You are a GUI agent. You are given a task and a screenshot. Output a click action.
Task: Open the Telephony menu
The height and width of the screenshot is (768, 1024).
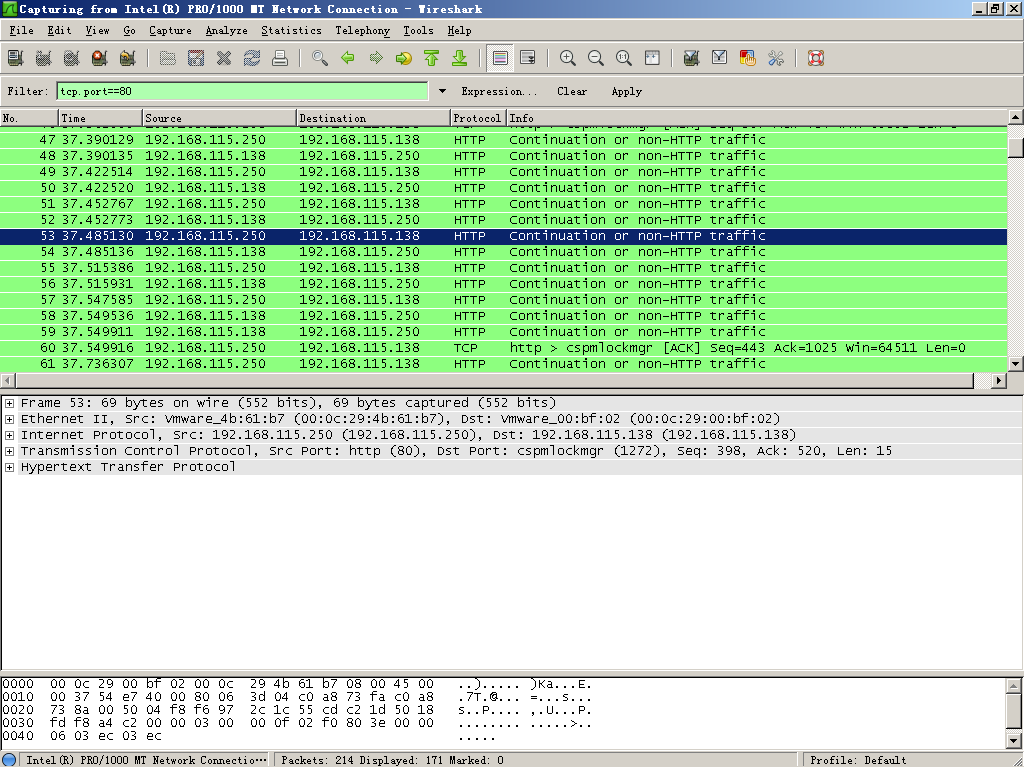[x=362, y=31]
